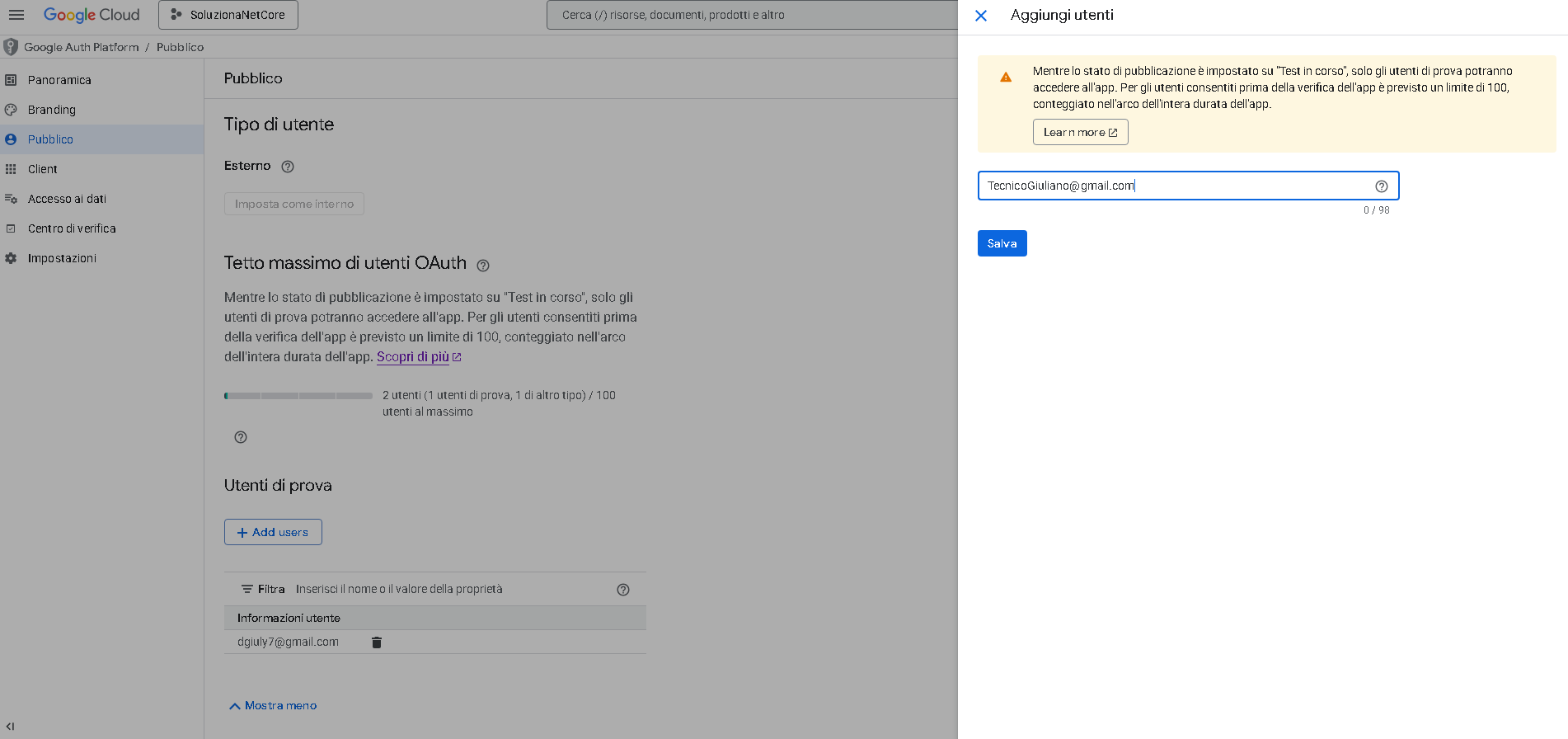Delete test user dgiuly7@gmail.com
The height and width of the screenshot is (739, 1568).
coord(377,643)
